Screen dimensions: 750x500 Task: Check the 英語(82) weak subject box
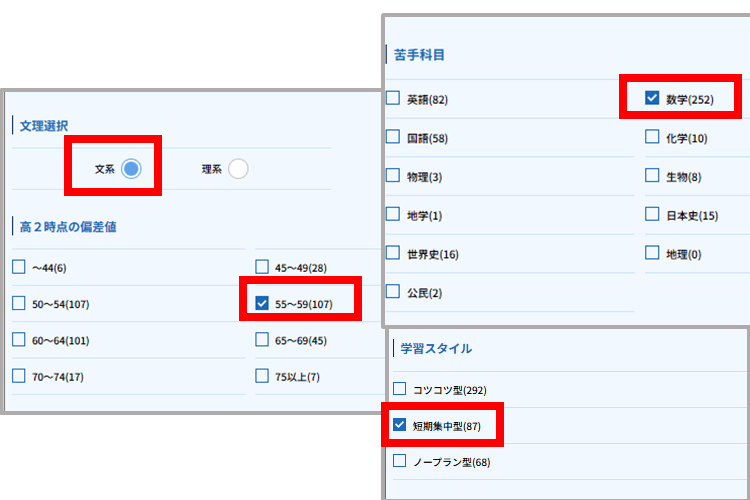coord(393,98)
